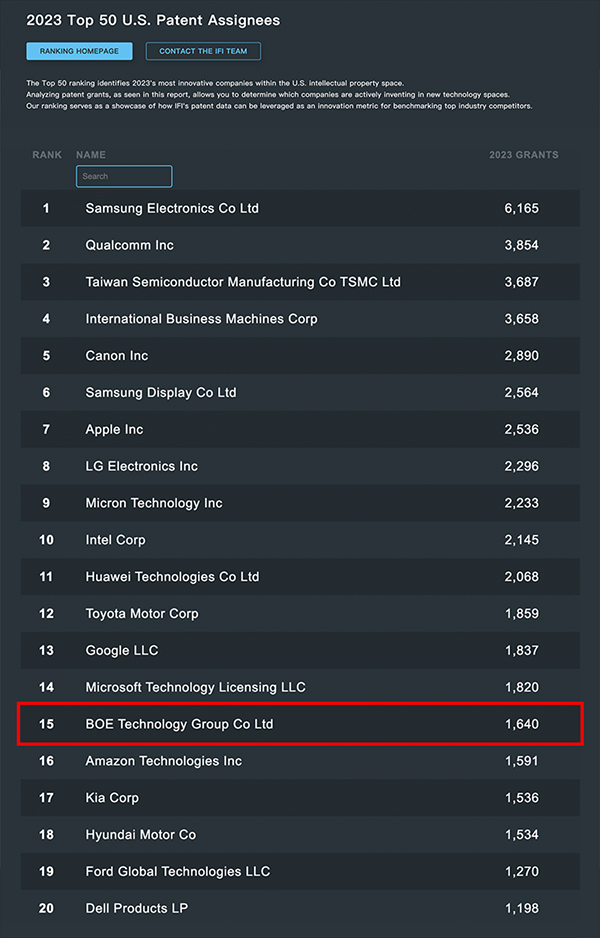The image size is (600, 938).
Task: Click the Name column header
Action: [91, 155]
